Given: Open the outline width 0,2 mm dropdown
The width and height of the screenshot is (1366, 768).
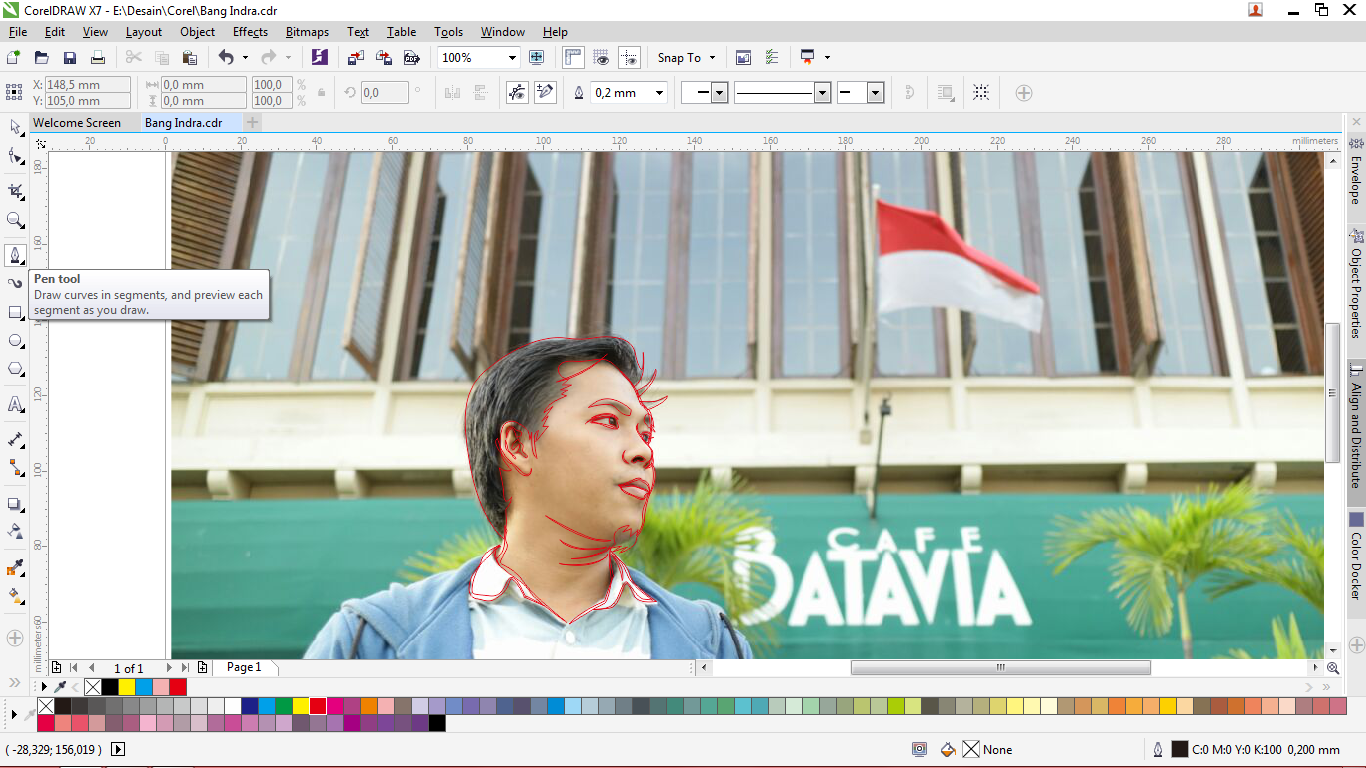Looking at the screenshot, I should [659, 93].
